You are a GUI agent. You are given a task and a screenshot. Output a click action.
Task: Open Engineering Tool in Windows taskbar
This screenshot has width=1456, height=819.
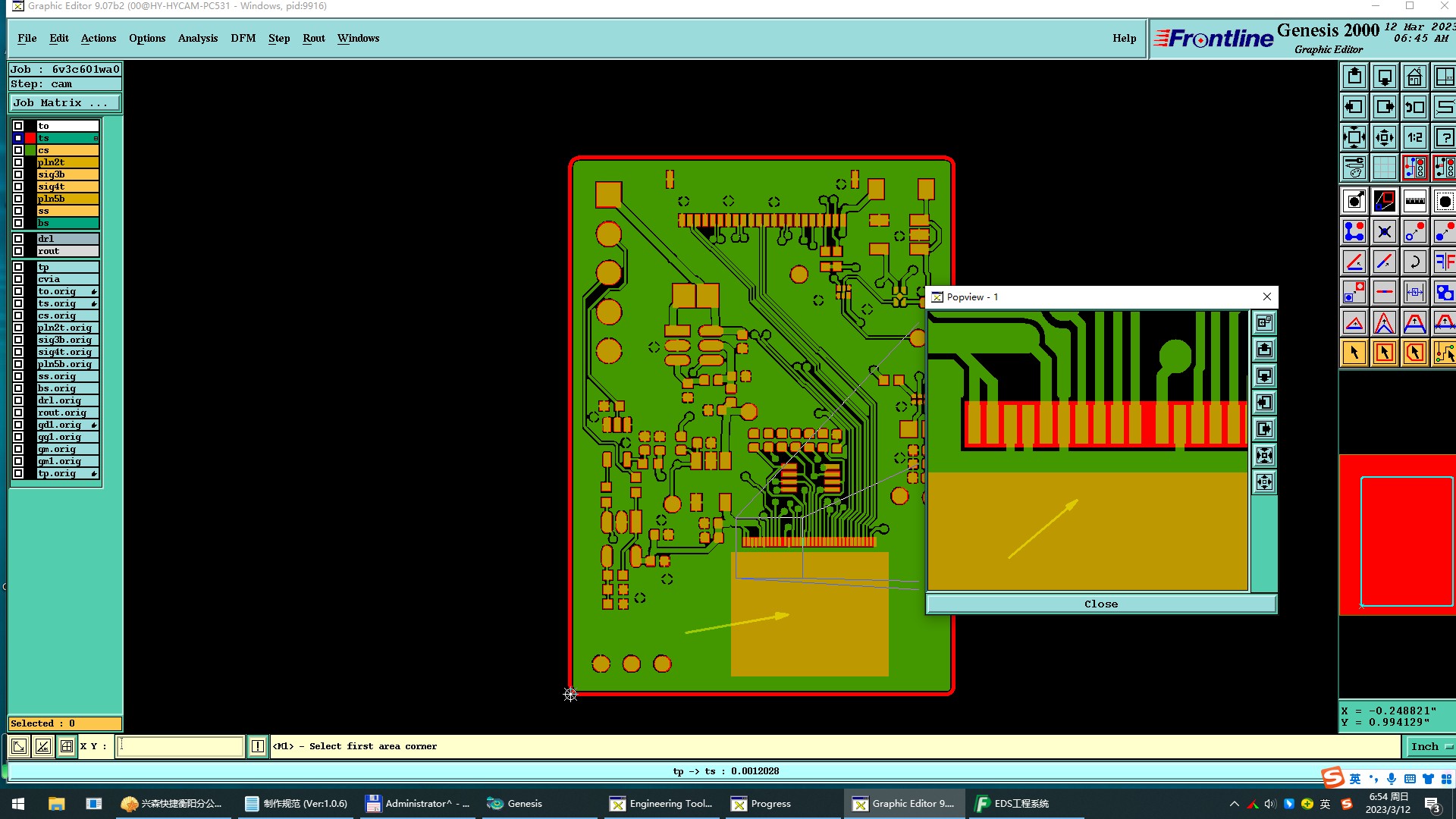pos(661,803)
